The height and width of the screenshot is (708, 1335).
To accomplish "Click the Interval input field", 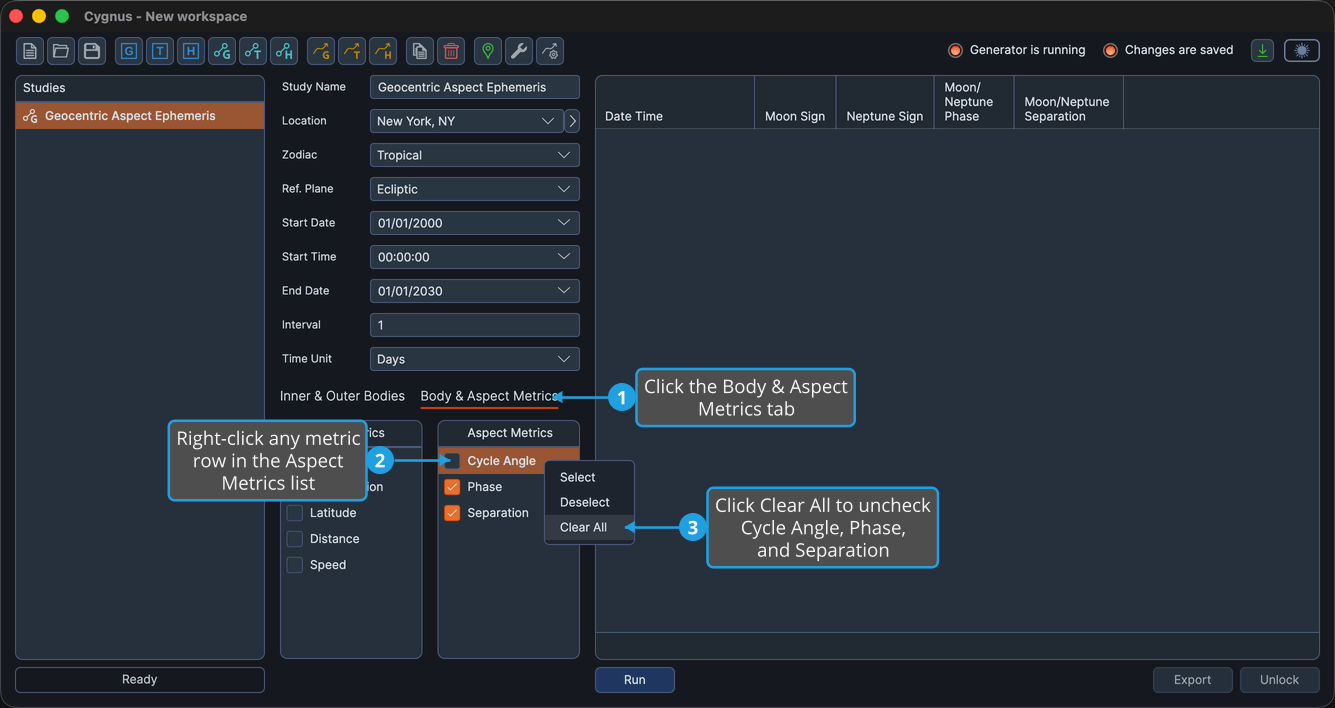I will click(474, 325).
